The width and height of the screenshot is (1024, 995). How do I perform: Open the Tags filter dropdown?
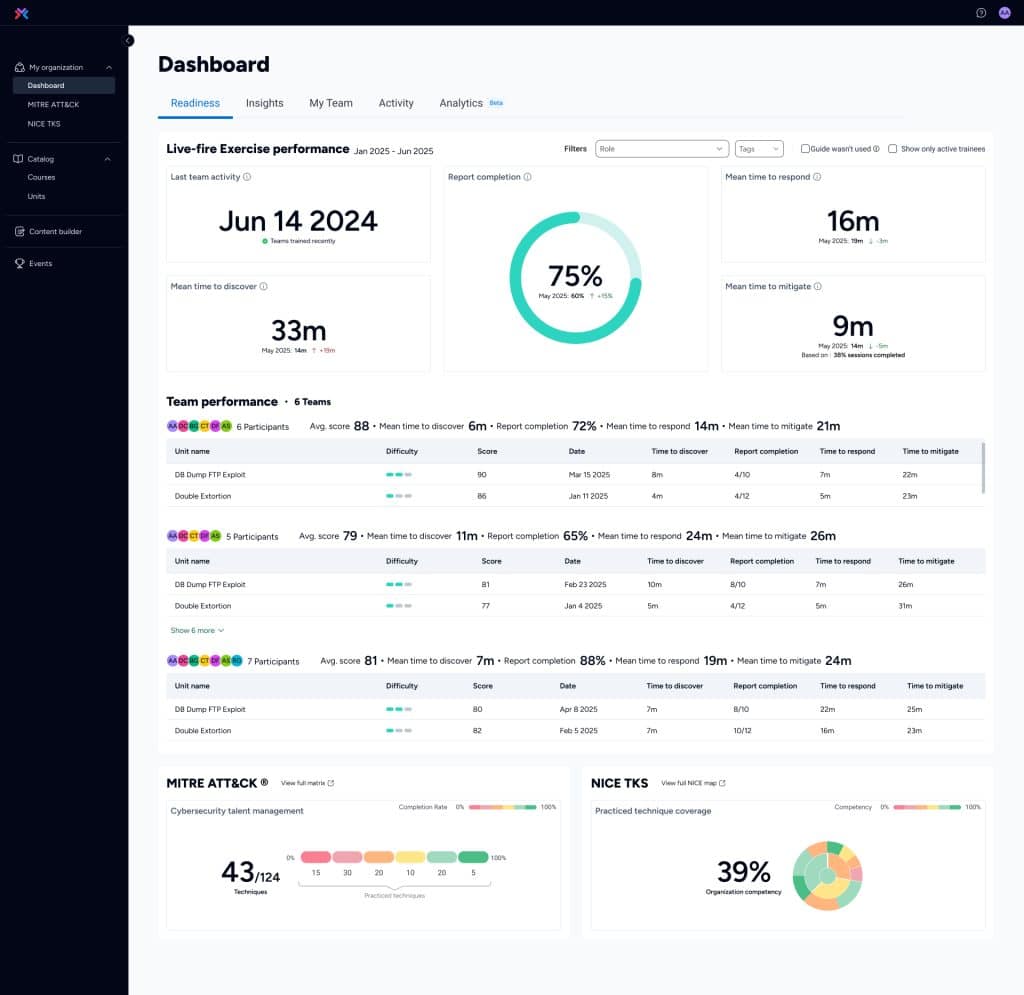[760, 148]
